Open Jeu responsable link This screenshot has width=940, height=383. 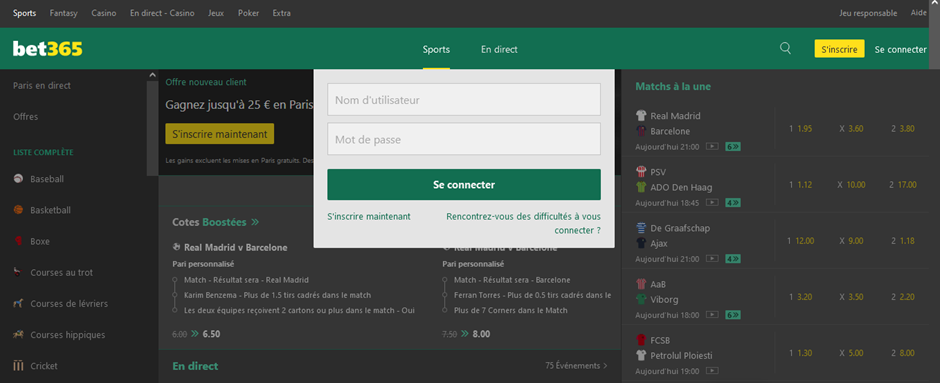click(x=868, y=13)
